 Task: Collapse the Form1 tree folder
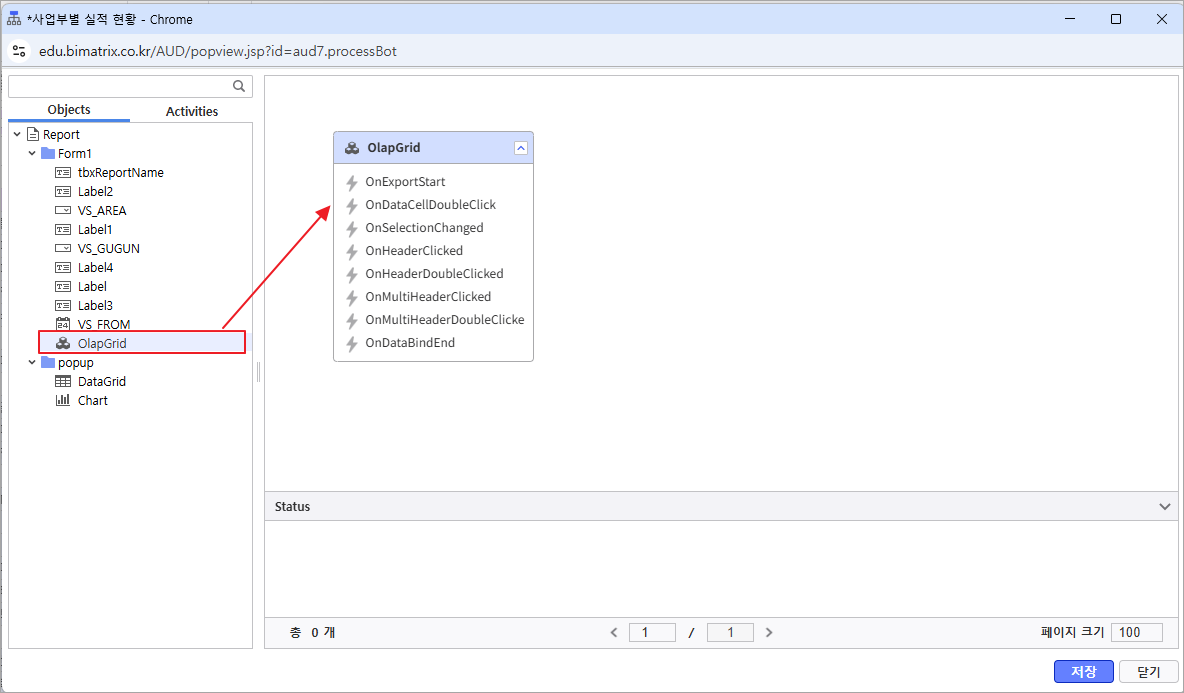(32, 153)
